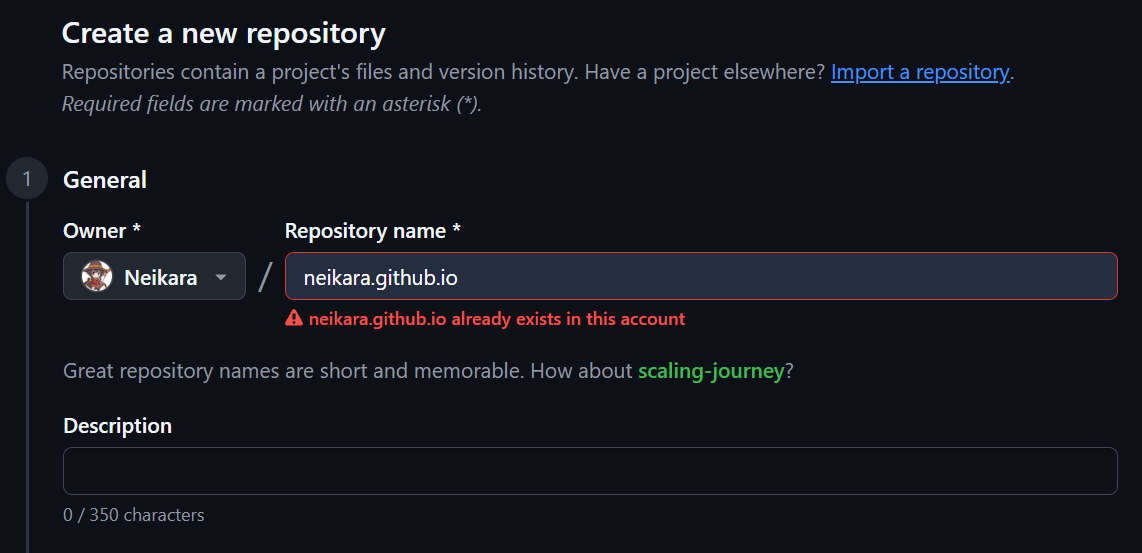
Task: Use the suggested name scaling-journey
Action: pyautogui.click(x=711, y=371)
